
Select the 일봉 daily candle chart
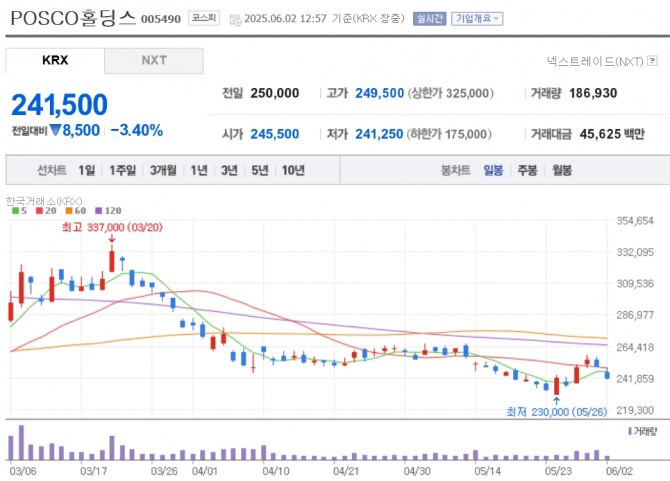tap(493, 170)
